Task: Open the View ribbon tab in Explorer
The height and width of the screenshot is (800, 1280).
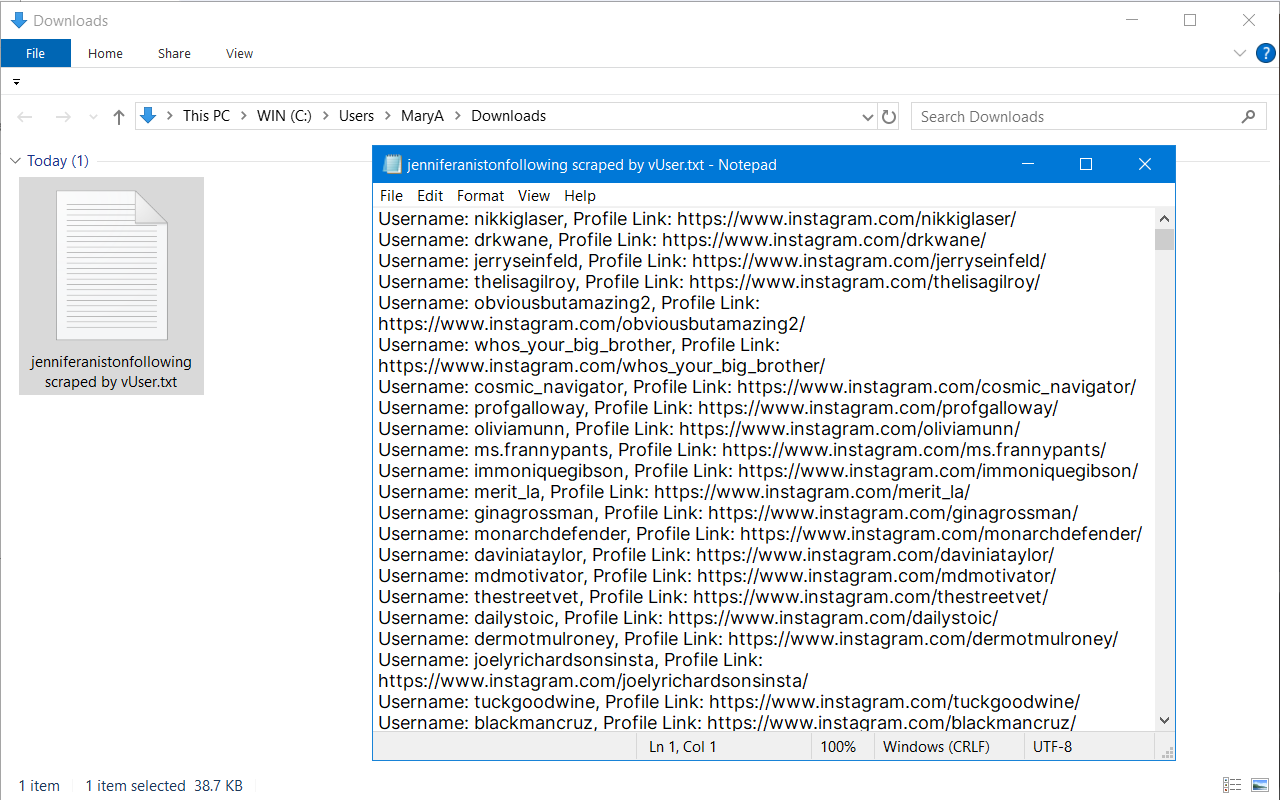Action: coord(239,53)
